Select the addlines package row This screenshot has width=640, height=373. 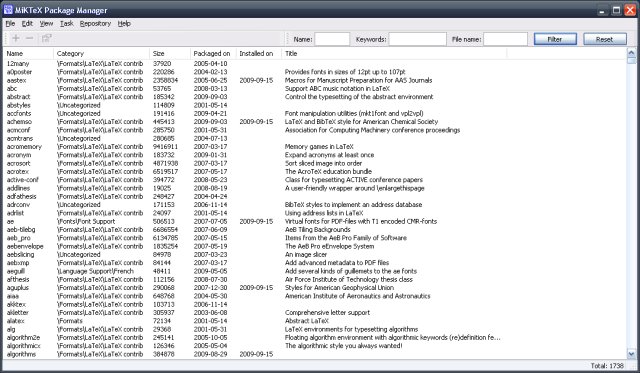point(315,188)
